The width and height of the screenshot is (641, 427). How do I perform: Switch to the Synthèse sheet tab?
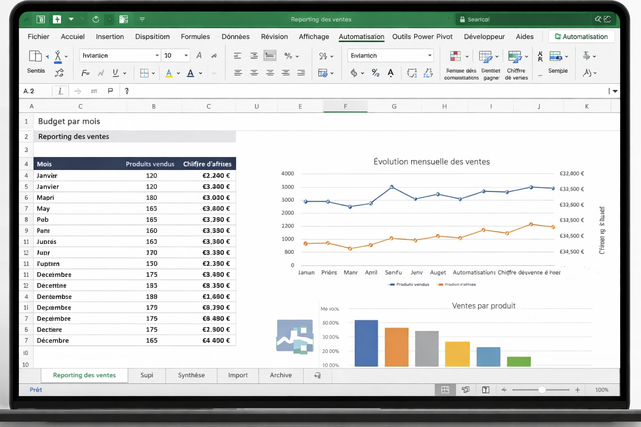point(191,375)
